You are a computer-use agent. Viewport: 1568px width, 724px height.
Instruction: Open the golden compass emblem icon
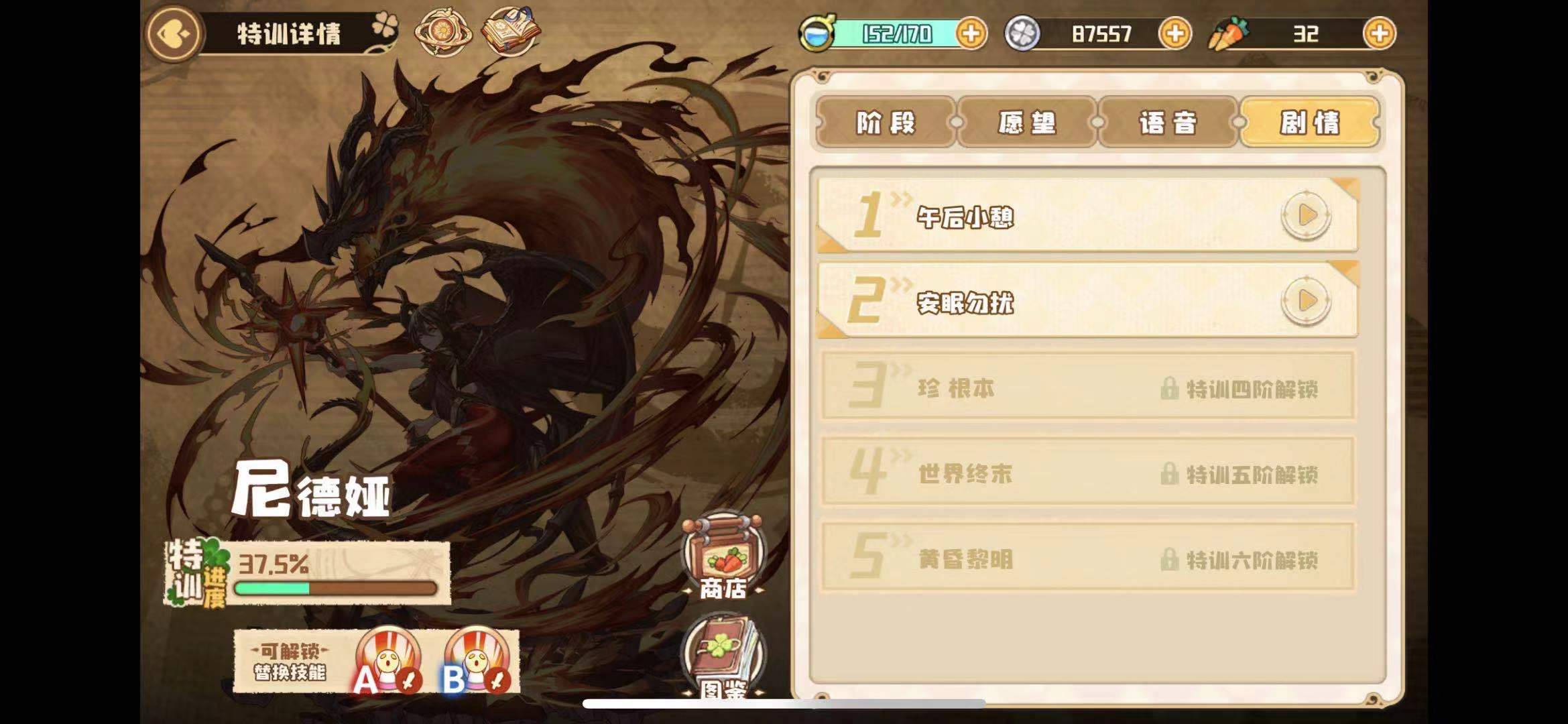[x=442, y=32]
